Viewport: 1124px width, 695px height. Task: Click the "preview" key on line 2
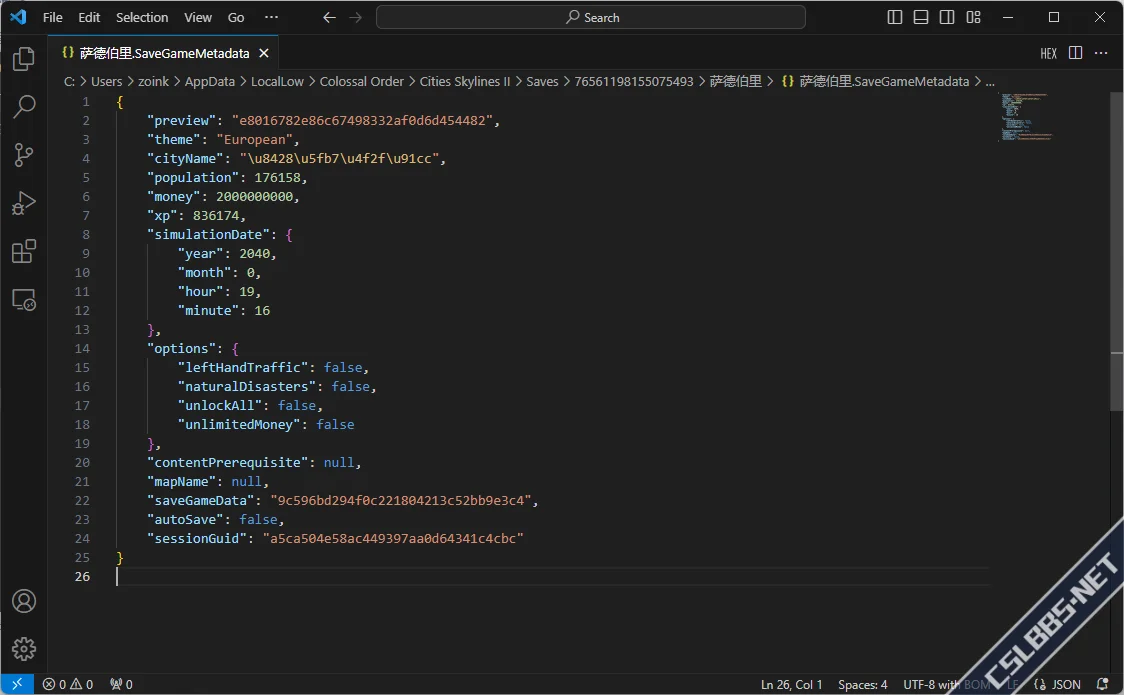(x=182, y=120)
